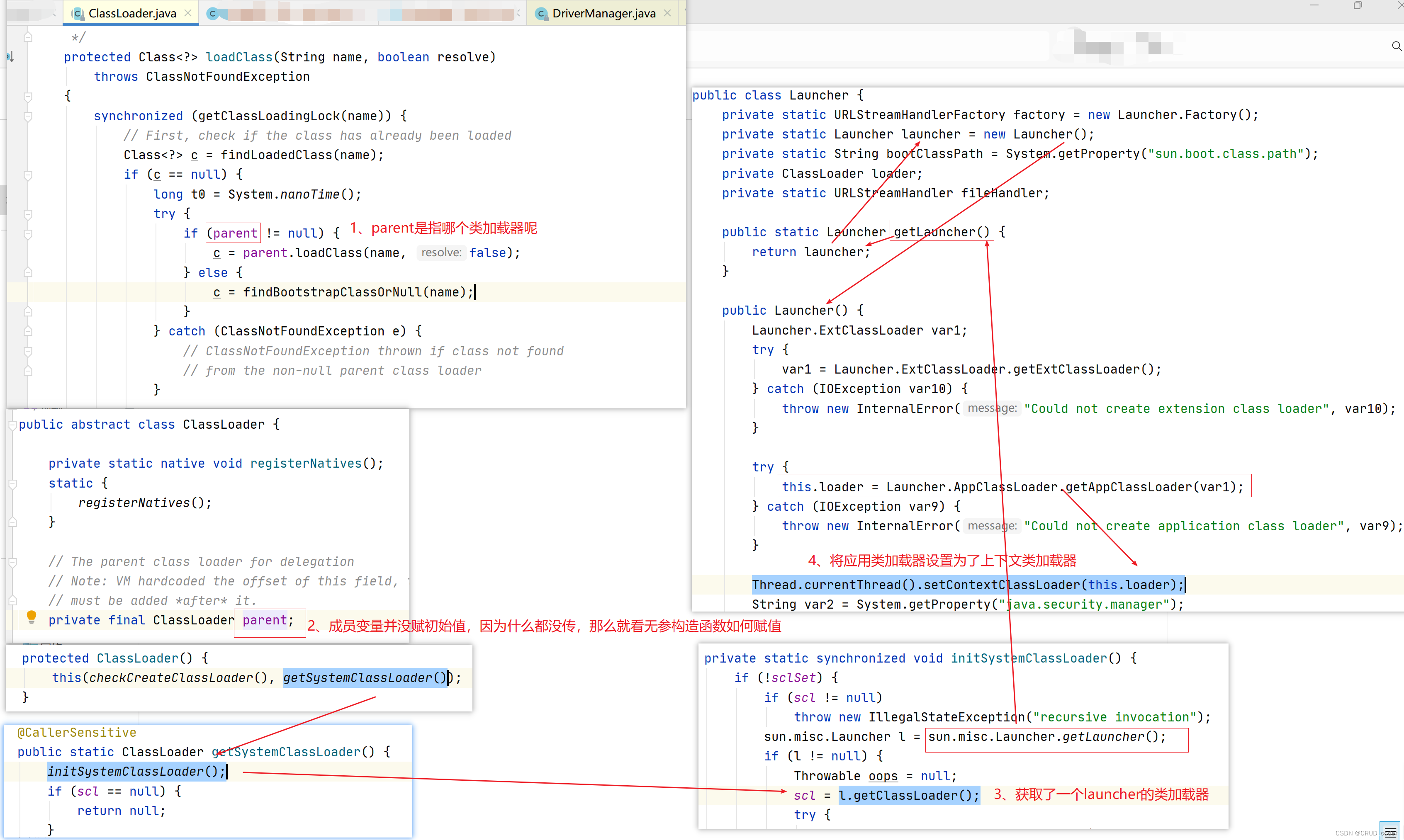Click highlighted 'initSystemClassLoader();' statement
Screen dimensions: 1404x840
(x=136, y=772)
